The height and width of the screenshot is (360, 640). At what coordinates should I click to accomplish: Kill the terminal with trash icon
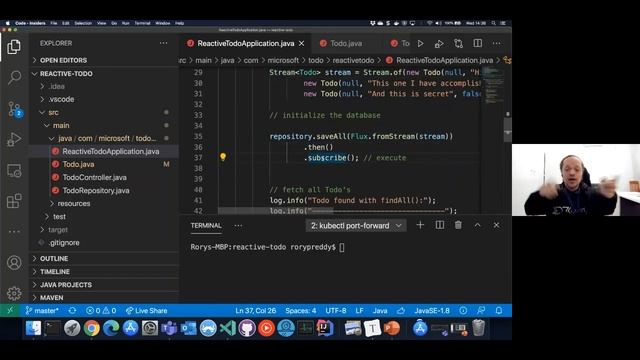(458, 225)
